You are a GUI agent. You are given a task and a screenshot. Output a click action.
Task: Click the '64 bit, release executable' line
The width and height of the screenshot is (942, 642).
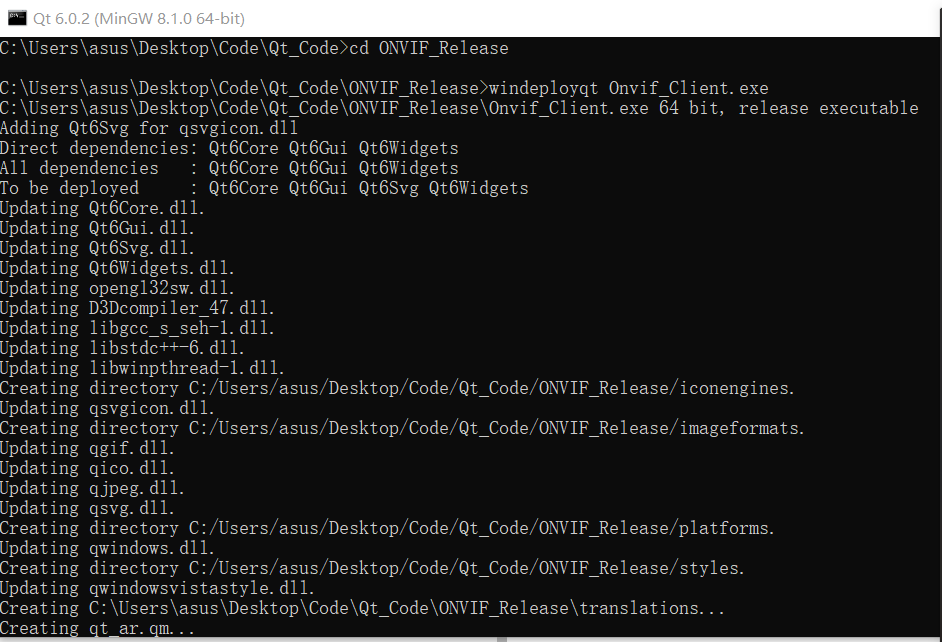click(459, 108)
